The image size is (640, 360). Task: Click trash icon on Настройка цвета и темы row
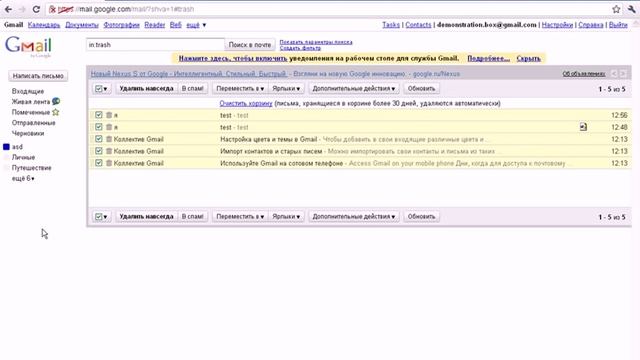click(109, 139)
